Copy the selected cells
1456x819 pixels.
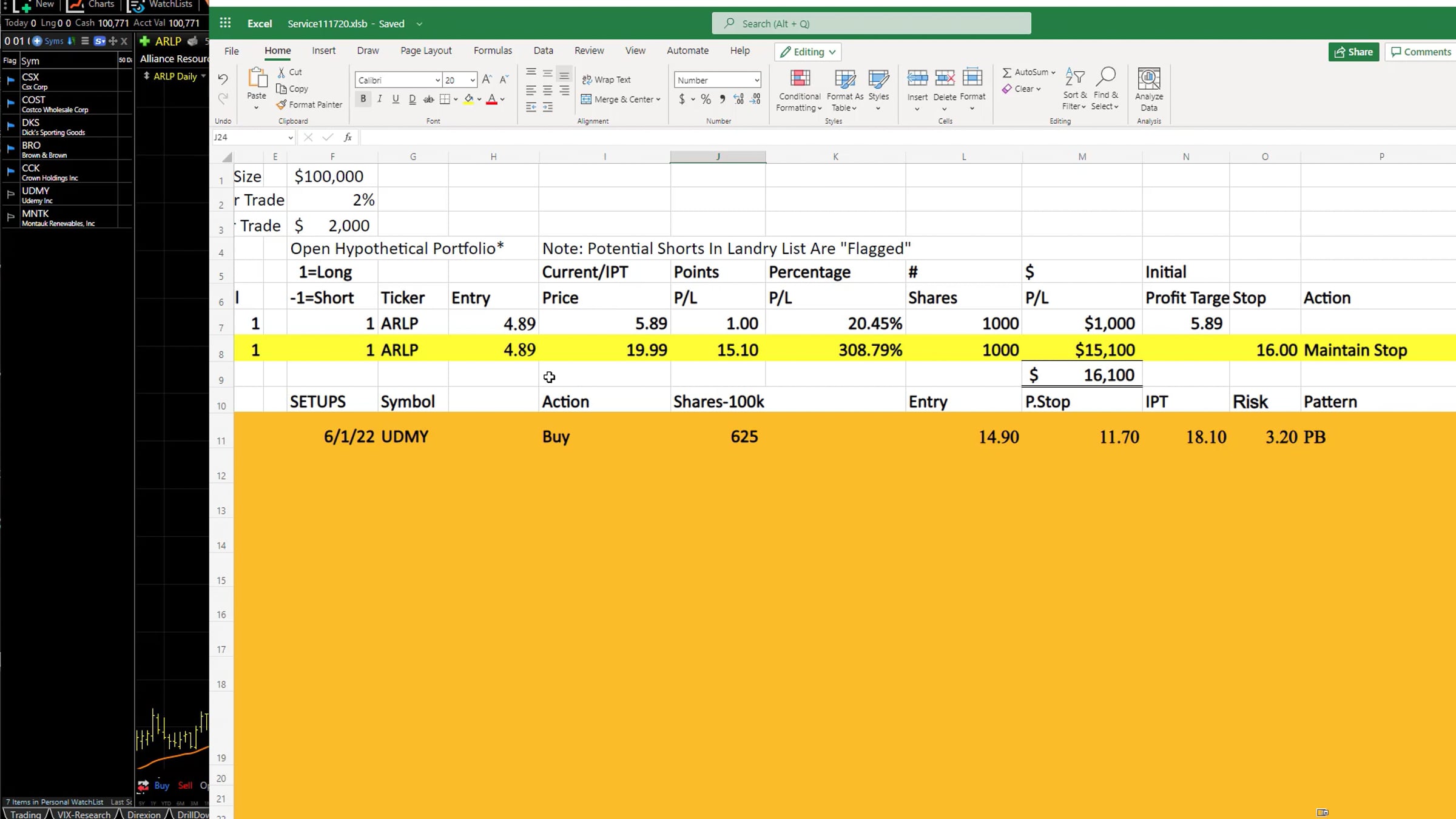point(292,89)
